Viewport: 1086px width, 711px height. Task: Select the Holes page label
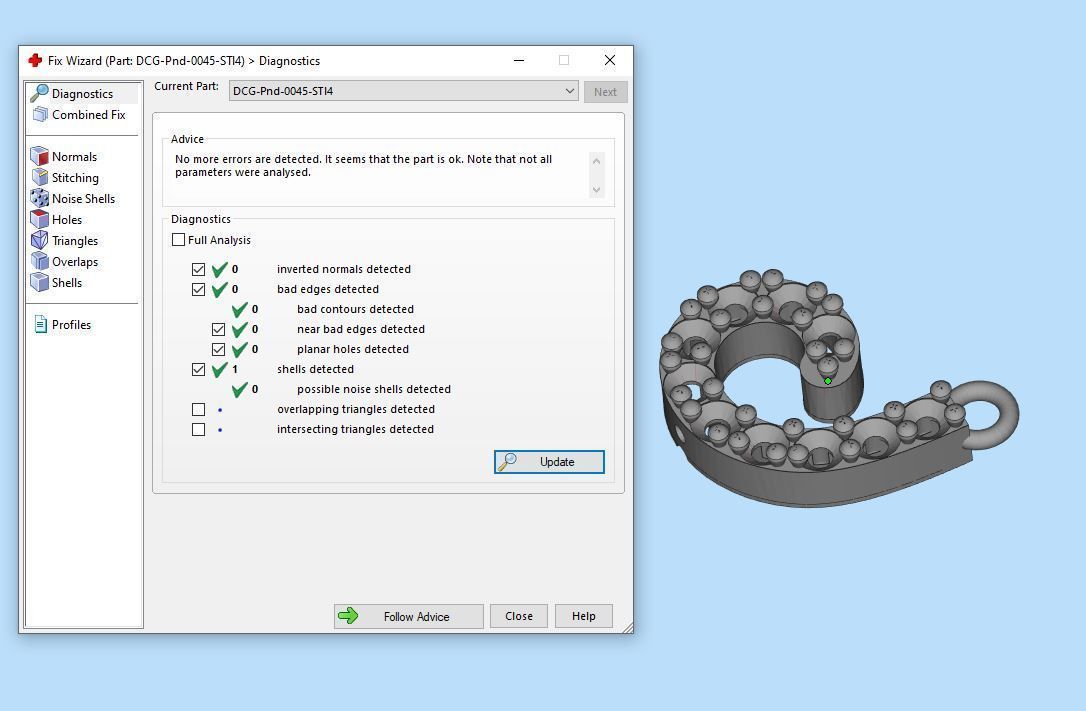(x=66, y=219)
